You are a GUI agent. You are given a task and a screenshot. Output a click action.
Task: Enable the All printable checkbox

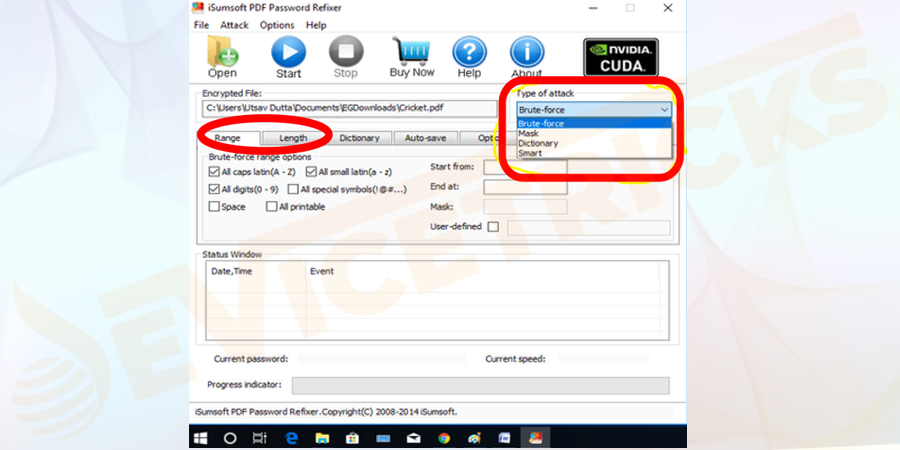coord(271,207)
